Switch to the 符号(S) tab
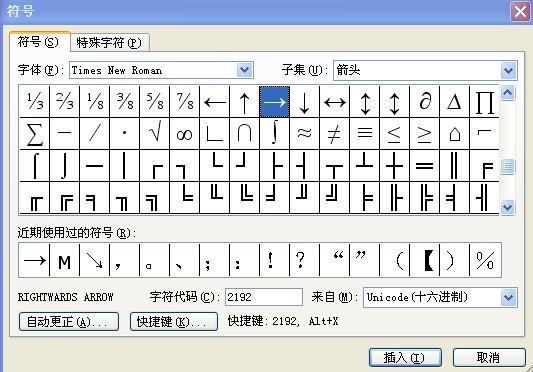Viewport: 533px width, 372px height. 39,42
